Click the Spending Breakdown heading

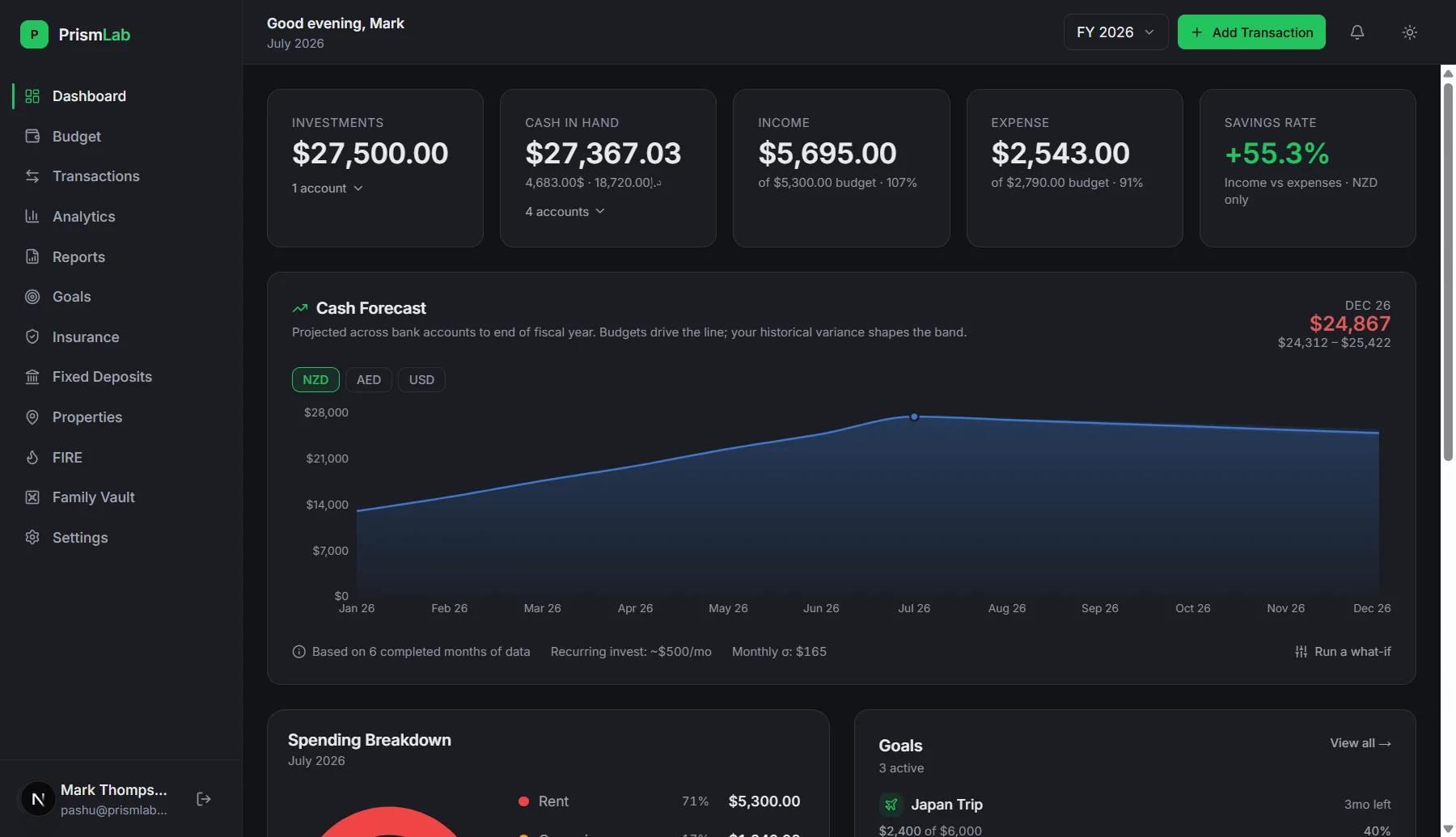coord(370,740)
